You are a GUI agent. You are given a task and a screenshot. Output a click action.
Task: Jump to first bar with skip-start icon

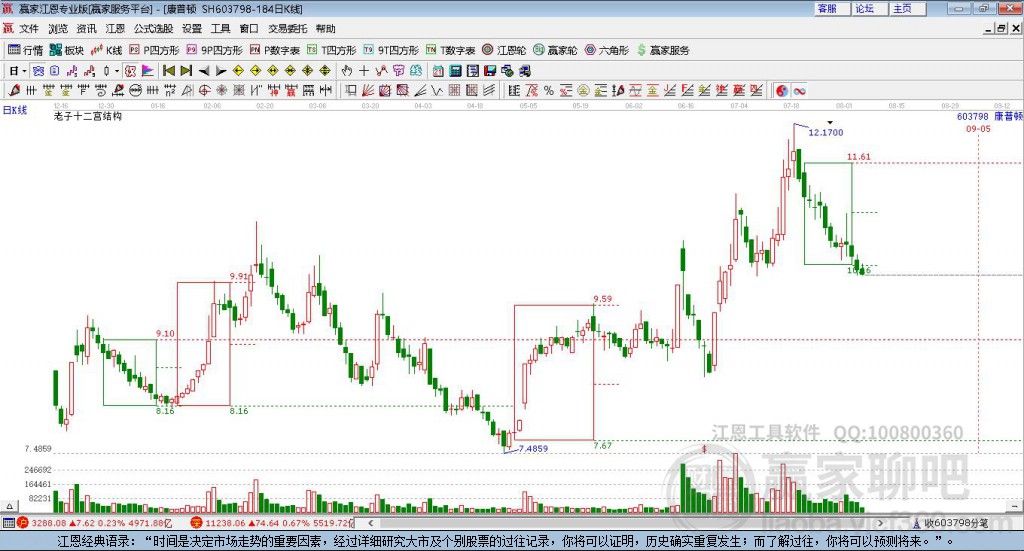click(168, 71)
